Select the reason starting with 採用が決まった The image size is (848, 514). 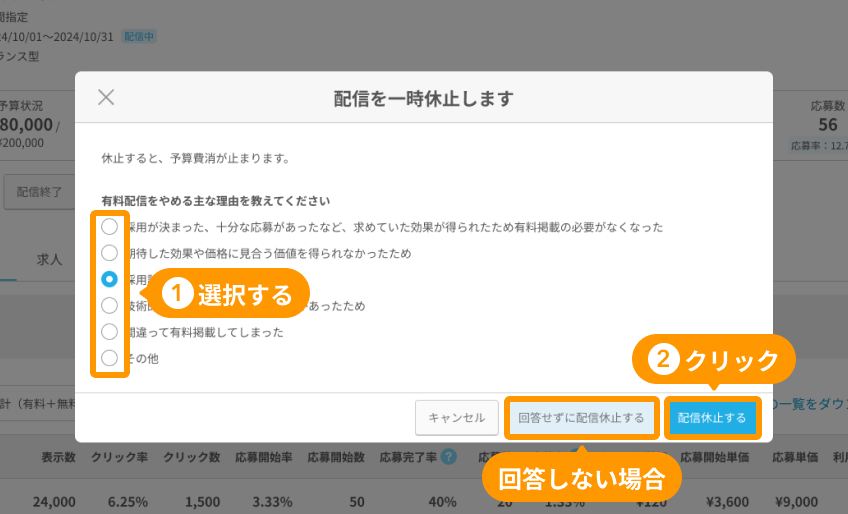(109, 227)
